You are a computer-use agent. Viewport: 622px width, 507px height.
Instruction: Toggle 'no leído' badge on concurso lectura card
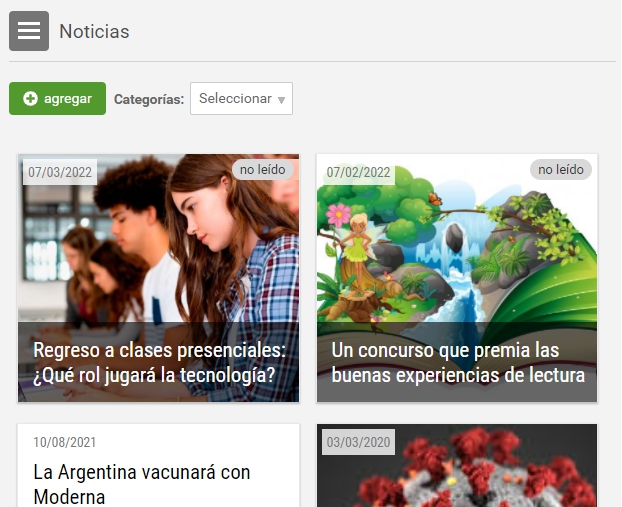click(x=560, y=170)
